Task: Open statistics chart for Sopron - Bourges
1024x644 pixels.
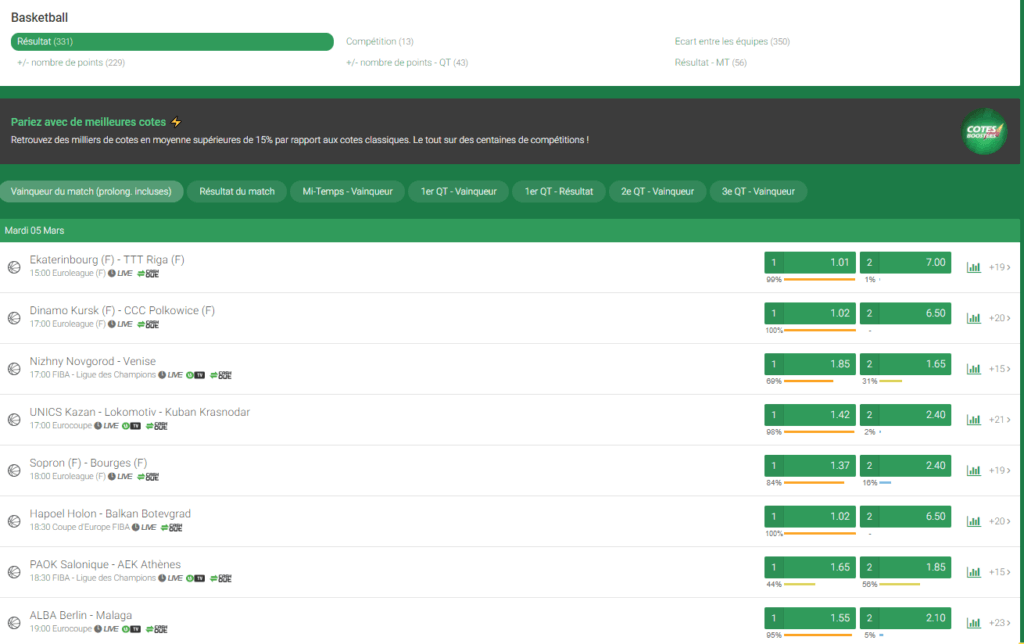Action: pyautogui.click(x=973, y=470)
